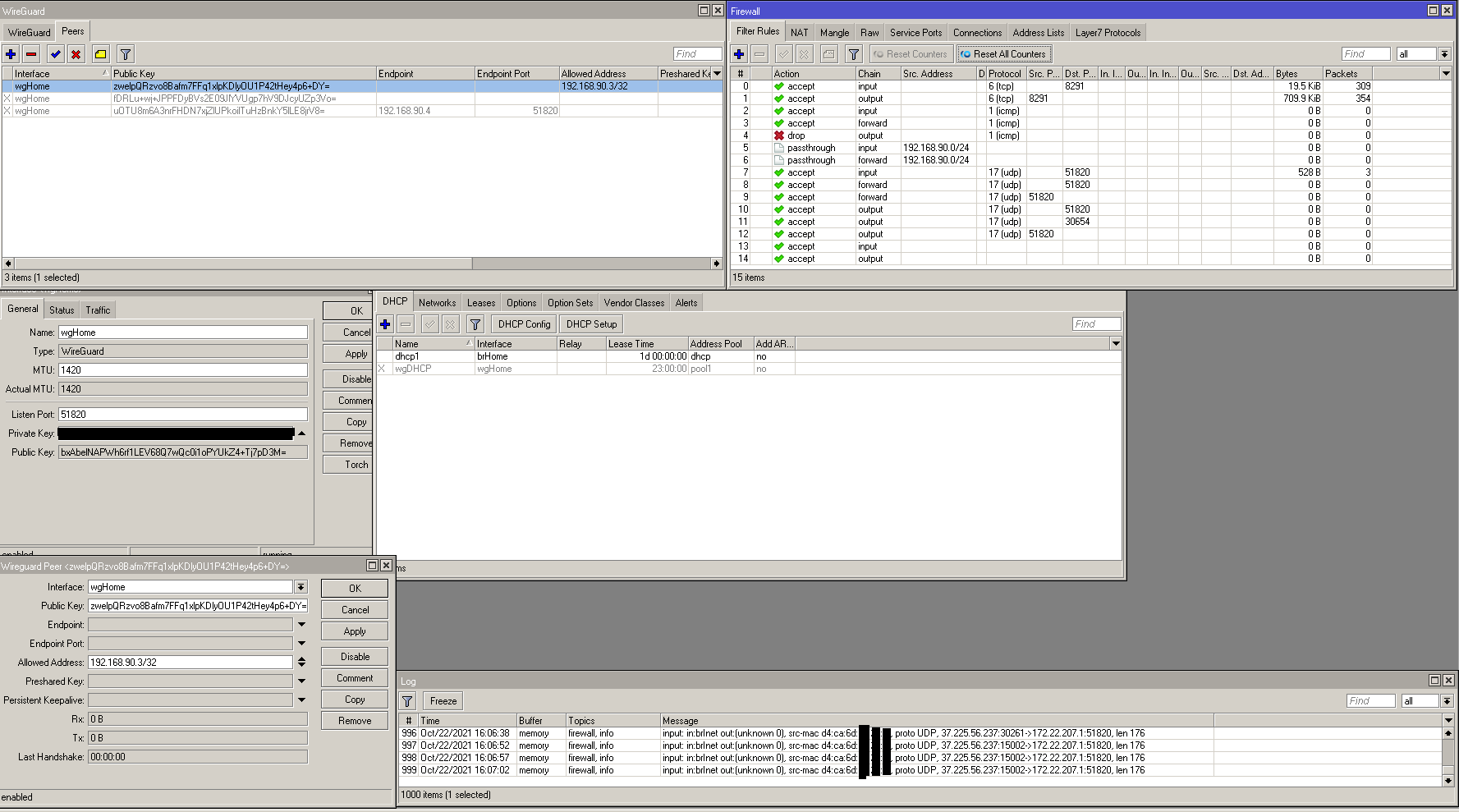
Task: Open Log topics filter dropdown showing all
Action: tap(1447, 701)
